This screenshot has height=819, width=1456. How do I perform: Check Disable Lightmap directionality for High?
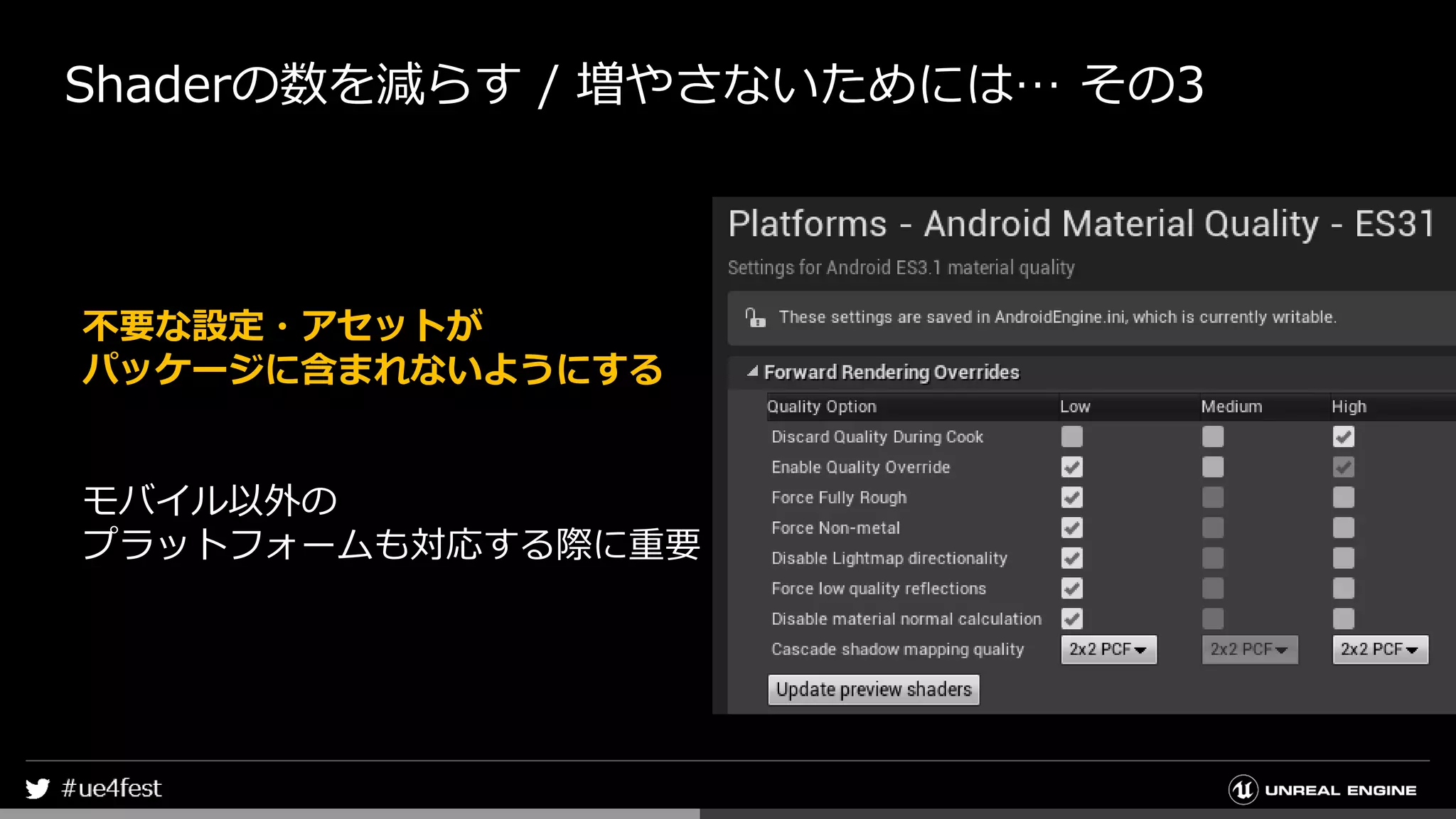click(1344, 558)
